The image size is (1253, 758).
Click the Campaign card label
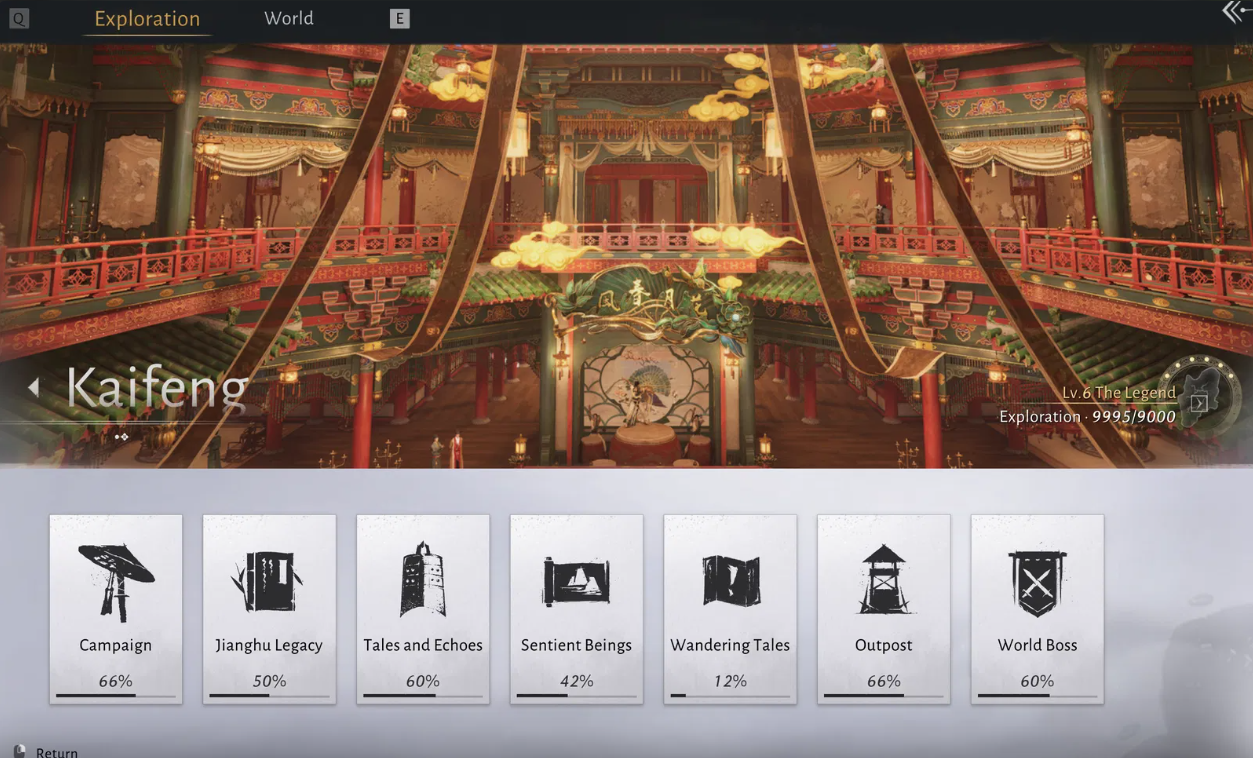click(116, 645)
